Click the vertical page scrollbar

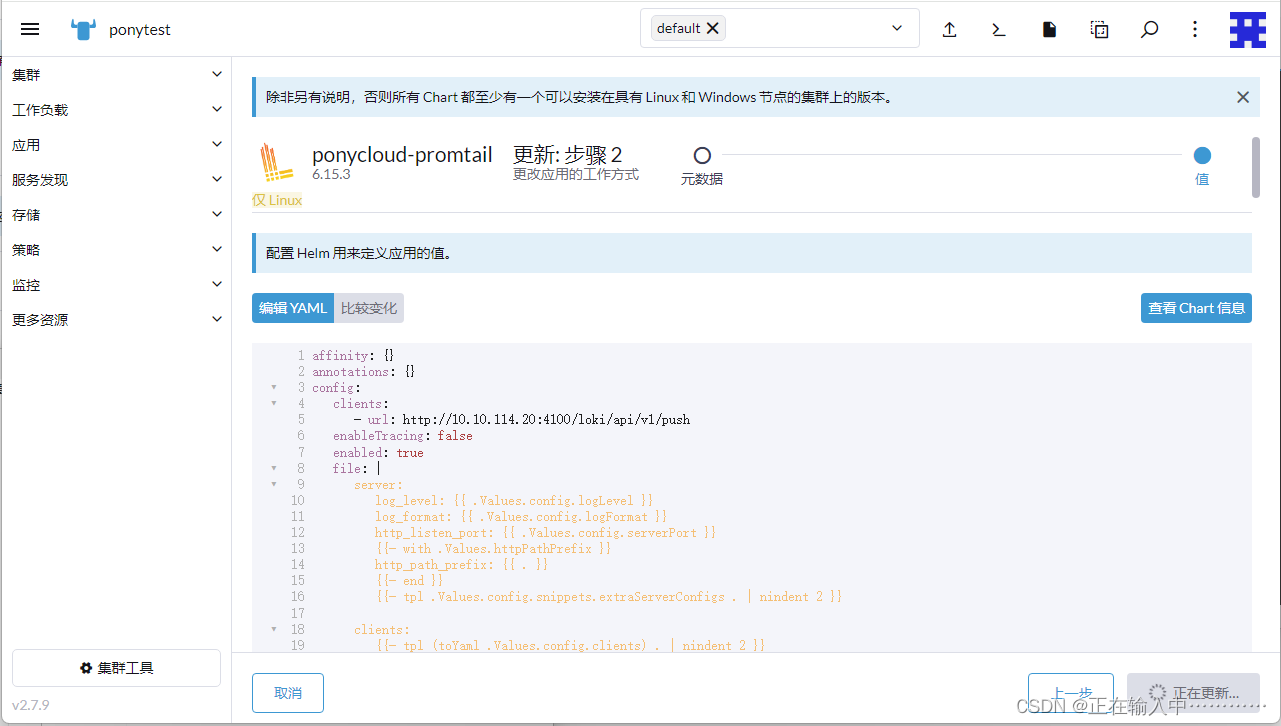pyautogui.click(x=1255, y=167)
